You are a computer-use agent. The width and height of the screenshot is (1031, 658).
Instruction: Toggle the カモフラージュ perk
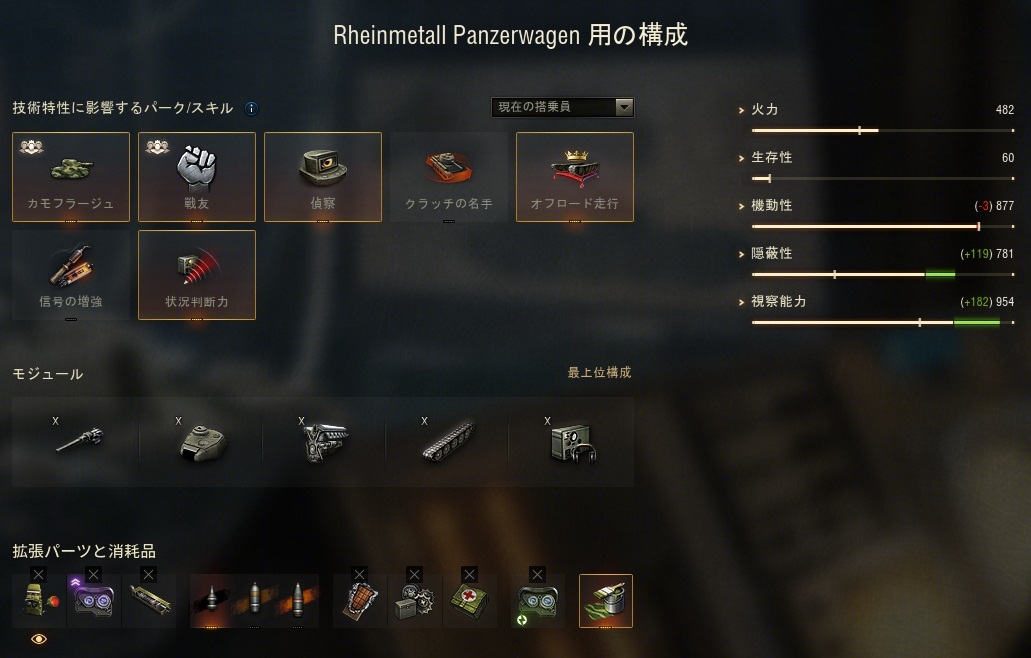pyautogui.click(x=71, y=177)
